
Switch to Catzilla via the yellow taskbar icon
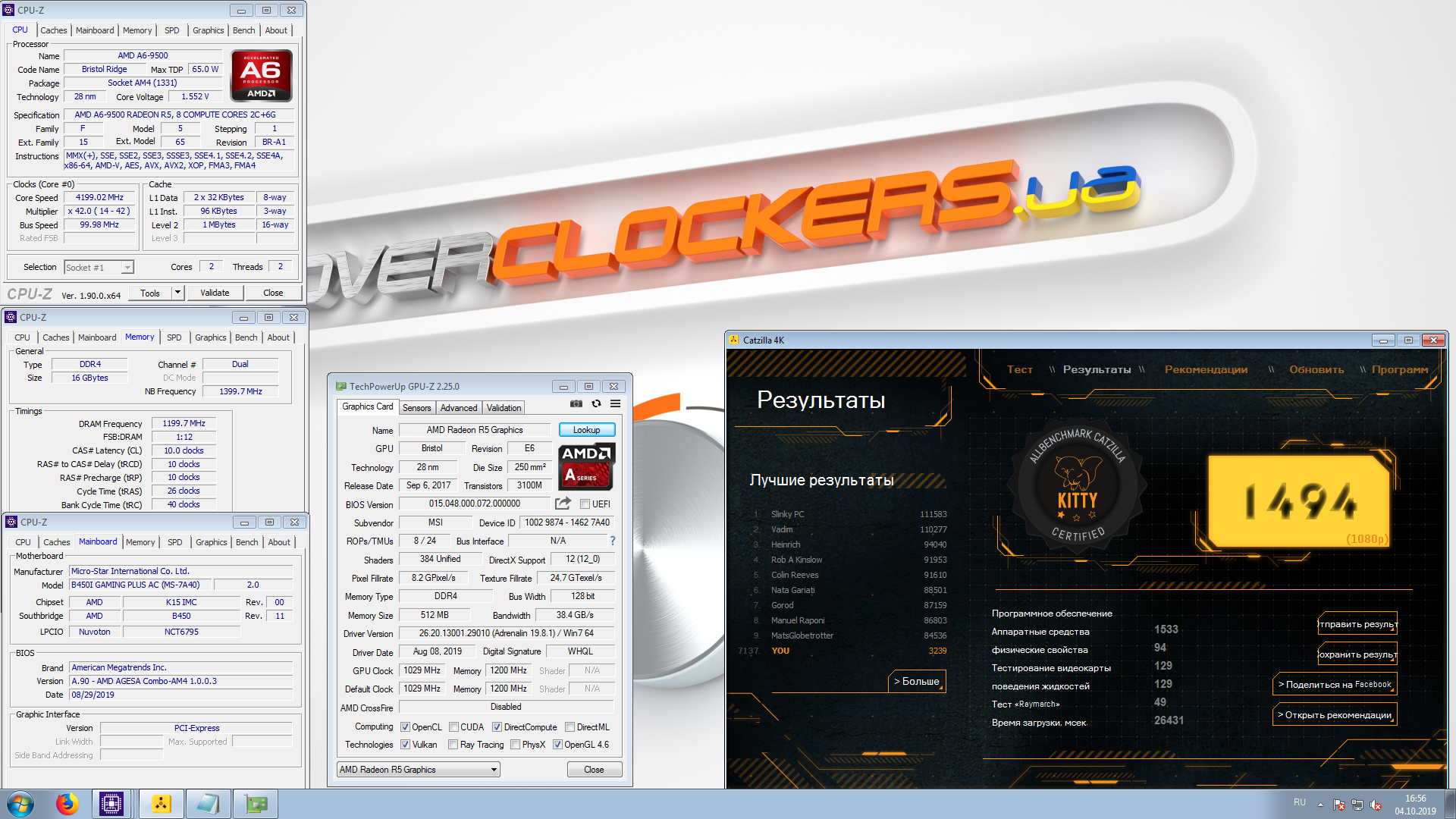click(161, 804)
